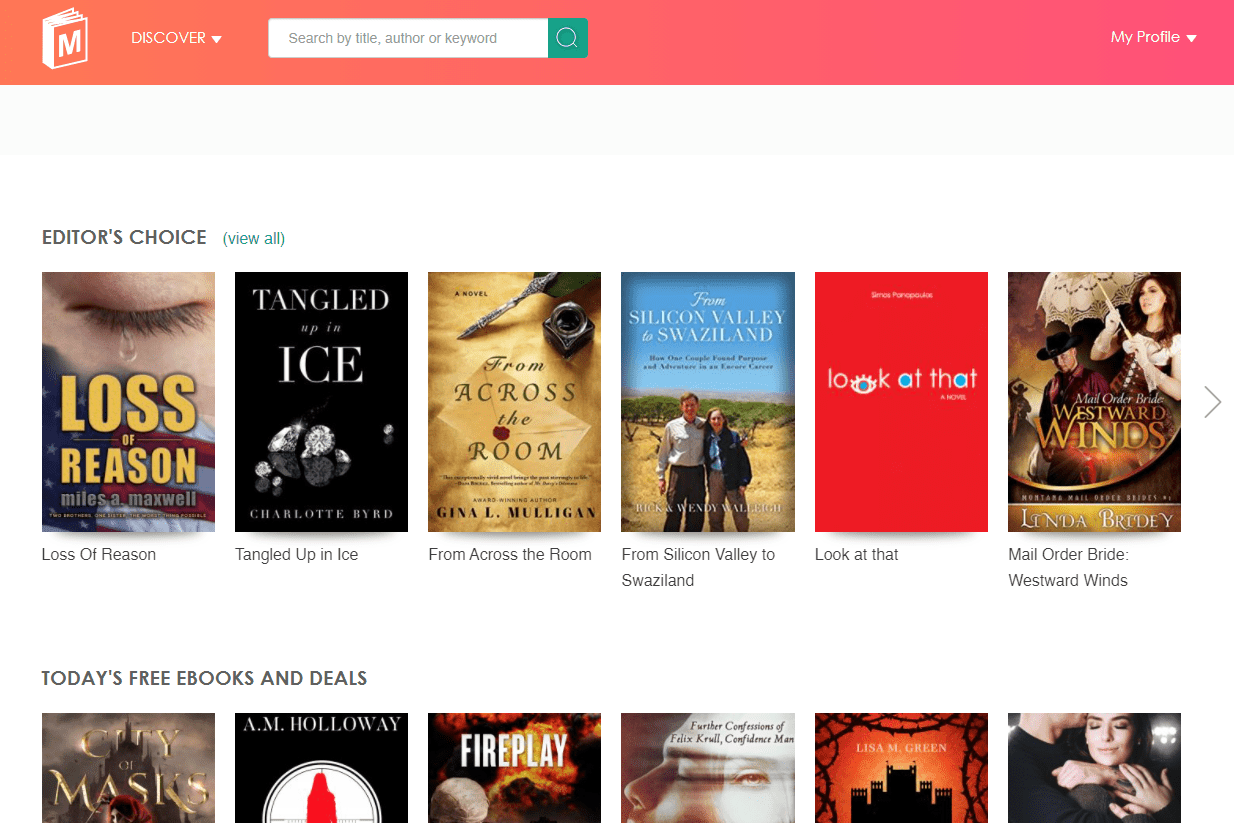Click the Lisa M. Green castle cover
1234x823 pixels.
point(901,768)
